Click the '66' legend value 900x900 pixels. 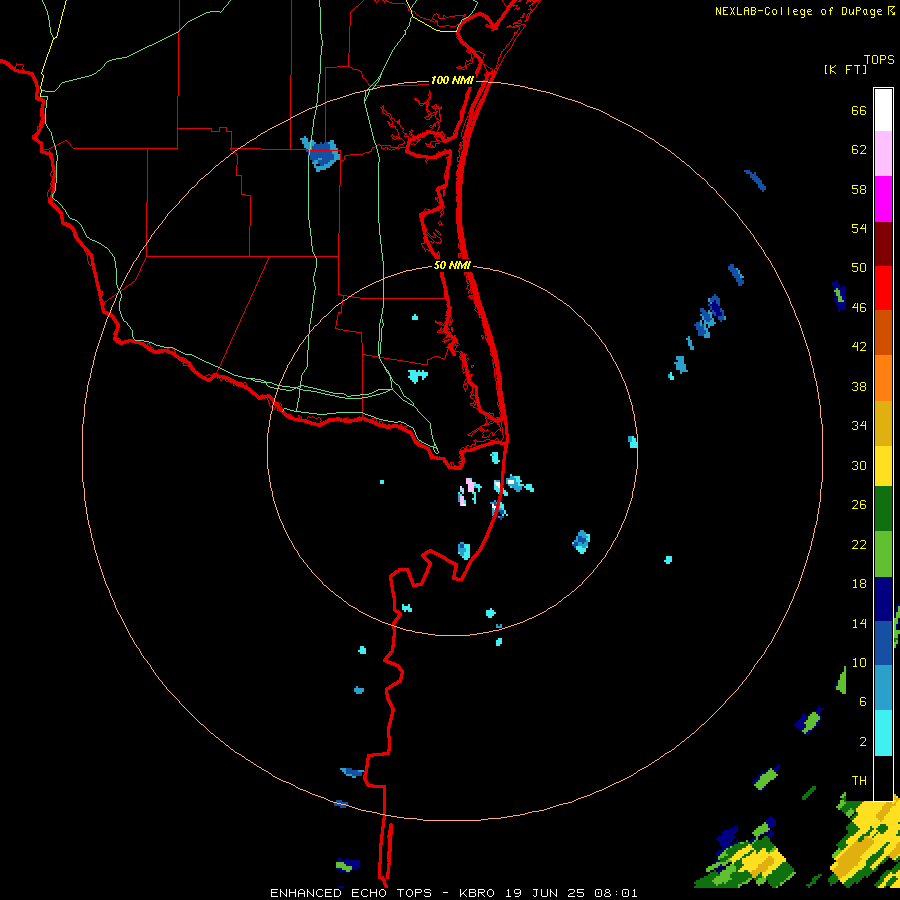[859, 110]
